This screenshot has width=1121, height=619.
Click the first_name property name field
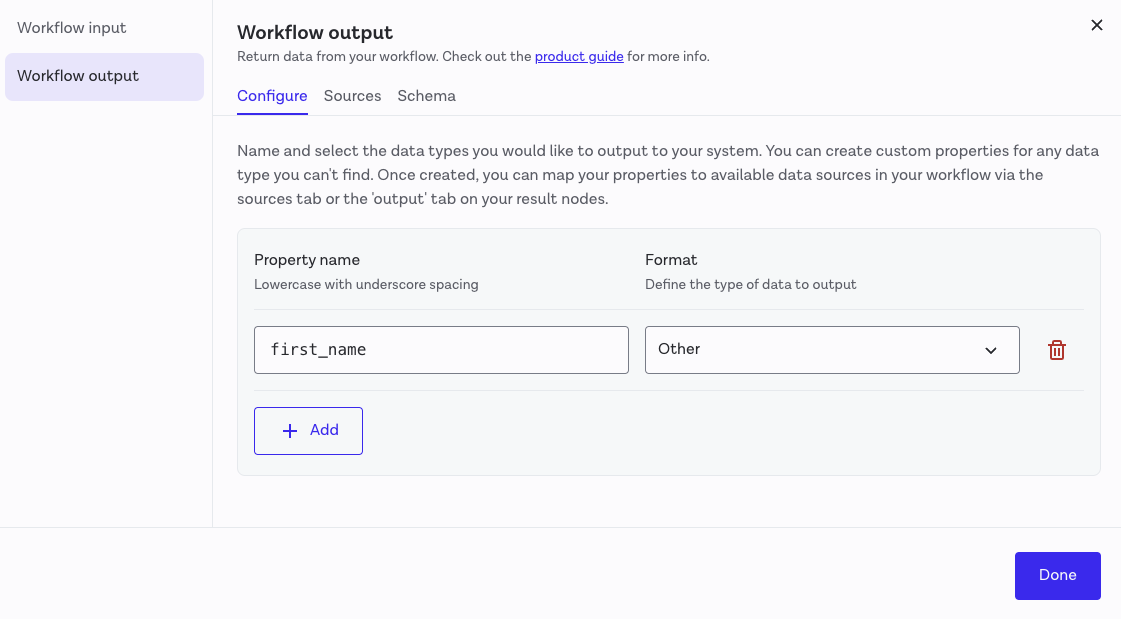[x=441, y=350]
